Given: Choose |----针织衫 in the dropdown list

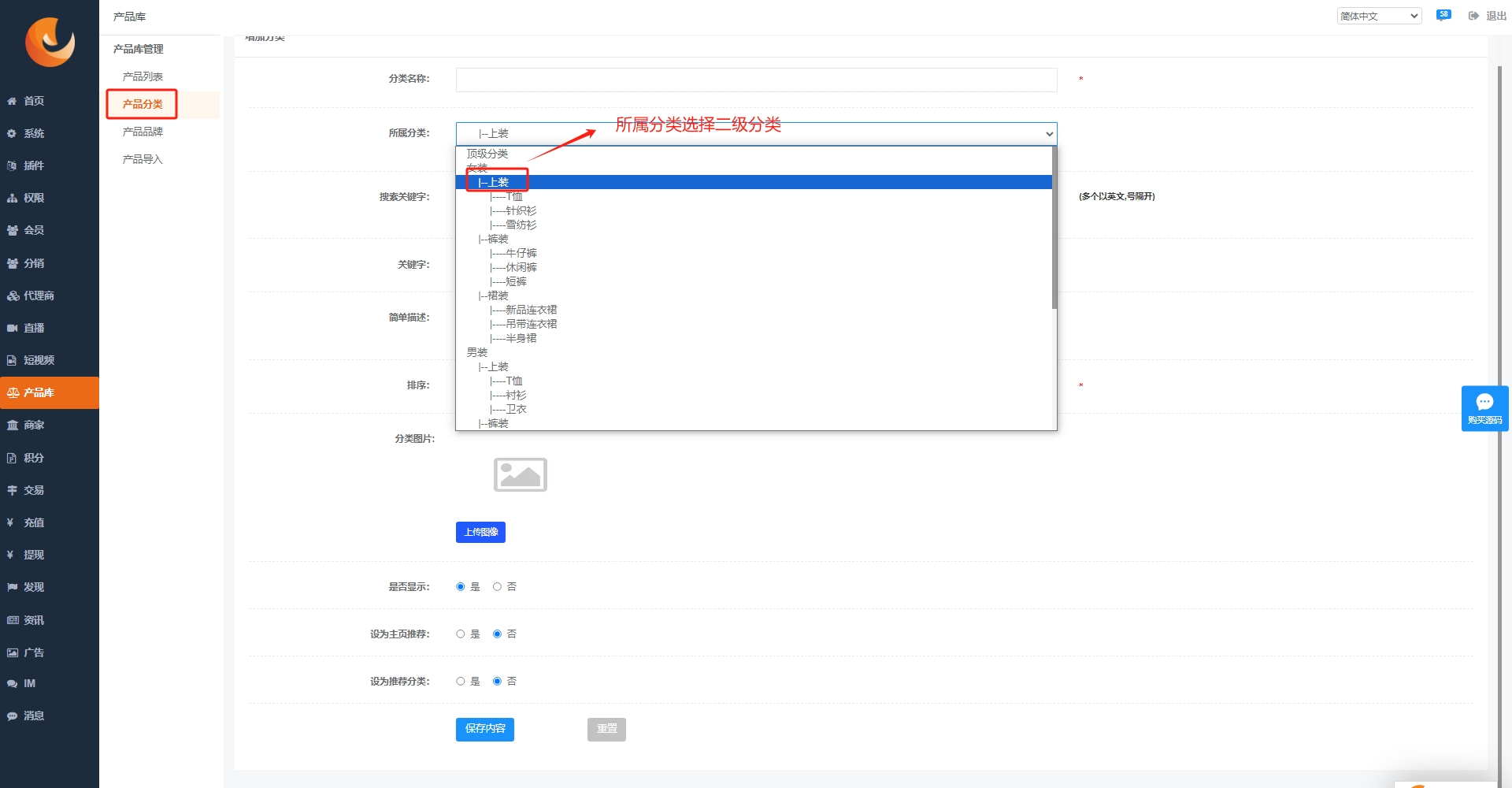Looking at the screenshot, I should tap(754, 210).
